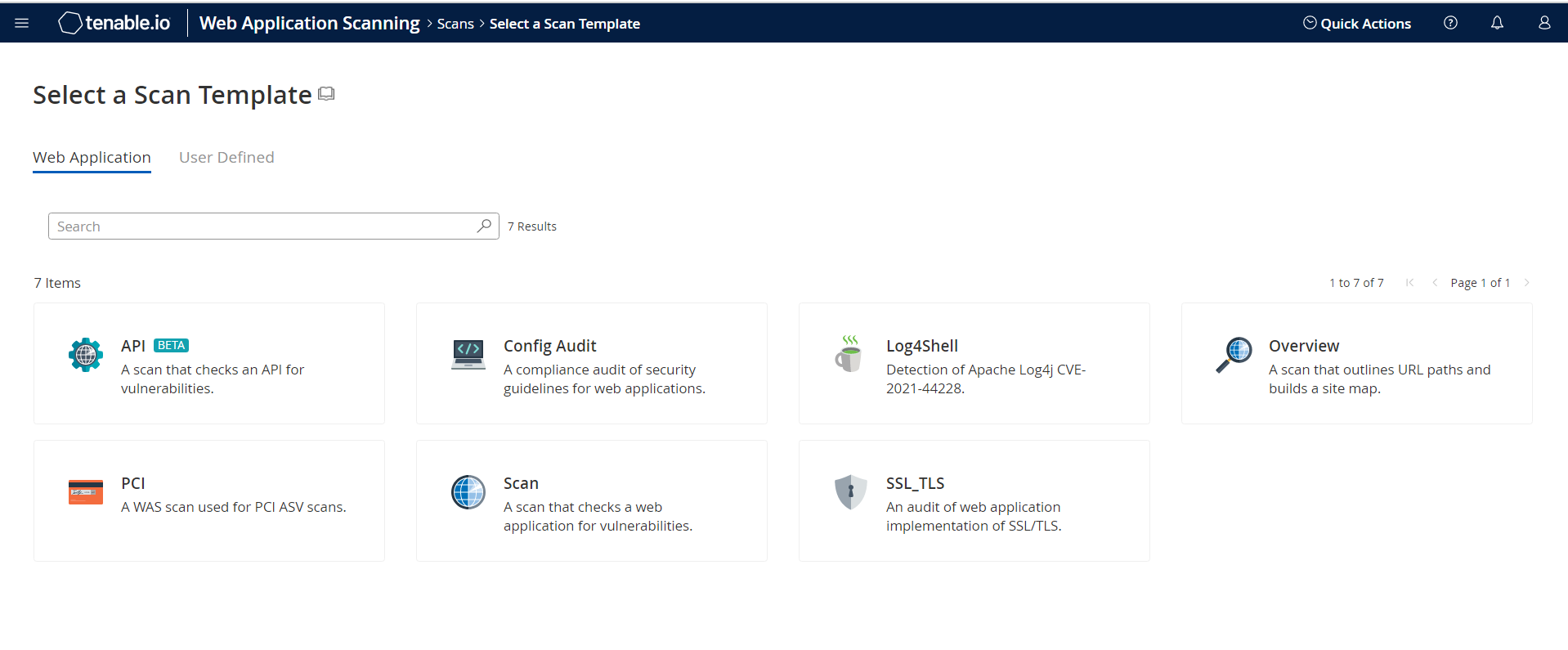Viewport: 1568px width, 650px height.
Task: Click the SSL/TLS audit description
Action: [x=974, y=517]
